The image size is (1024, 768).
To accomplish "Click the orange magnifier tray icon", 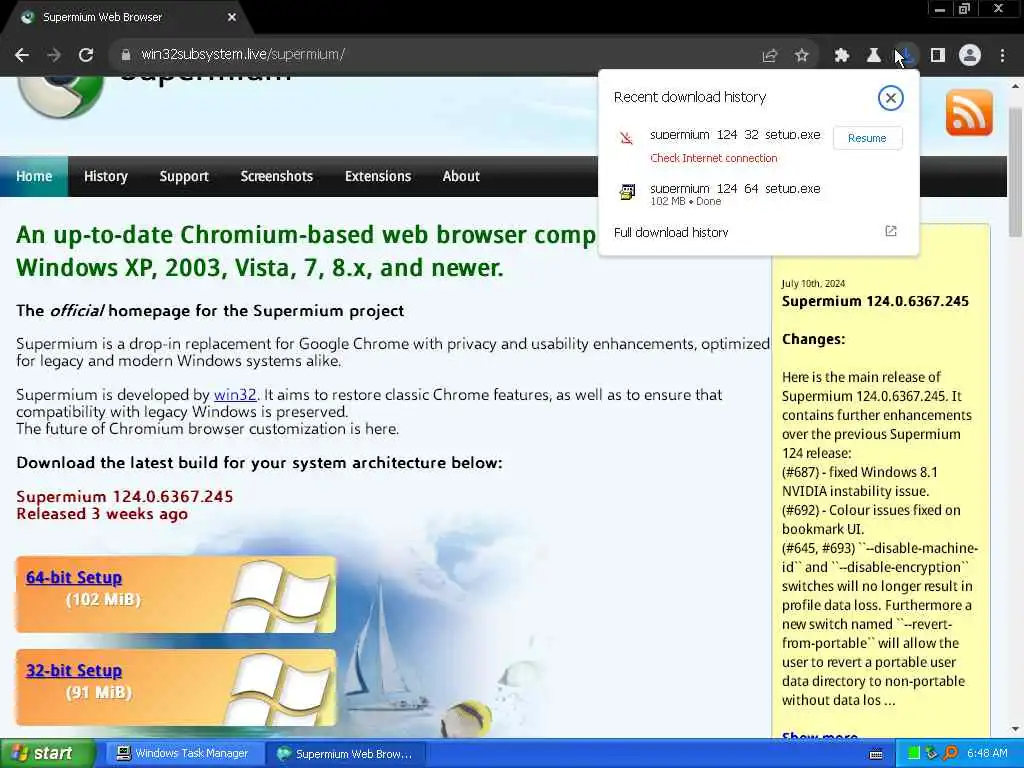I will (x=950, y=754).
